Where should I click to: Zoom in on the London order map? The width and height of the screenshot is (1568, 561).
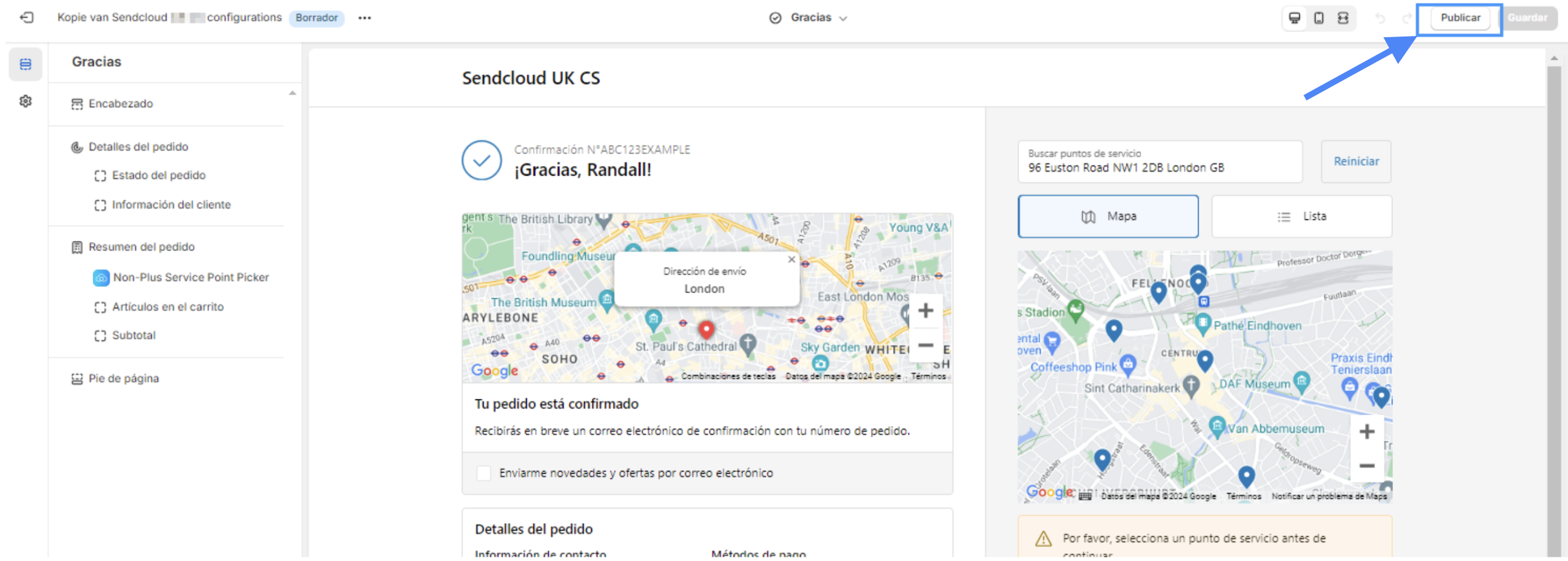click(x=925, y=310)
